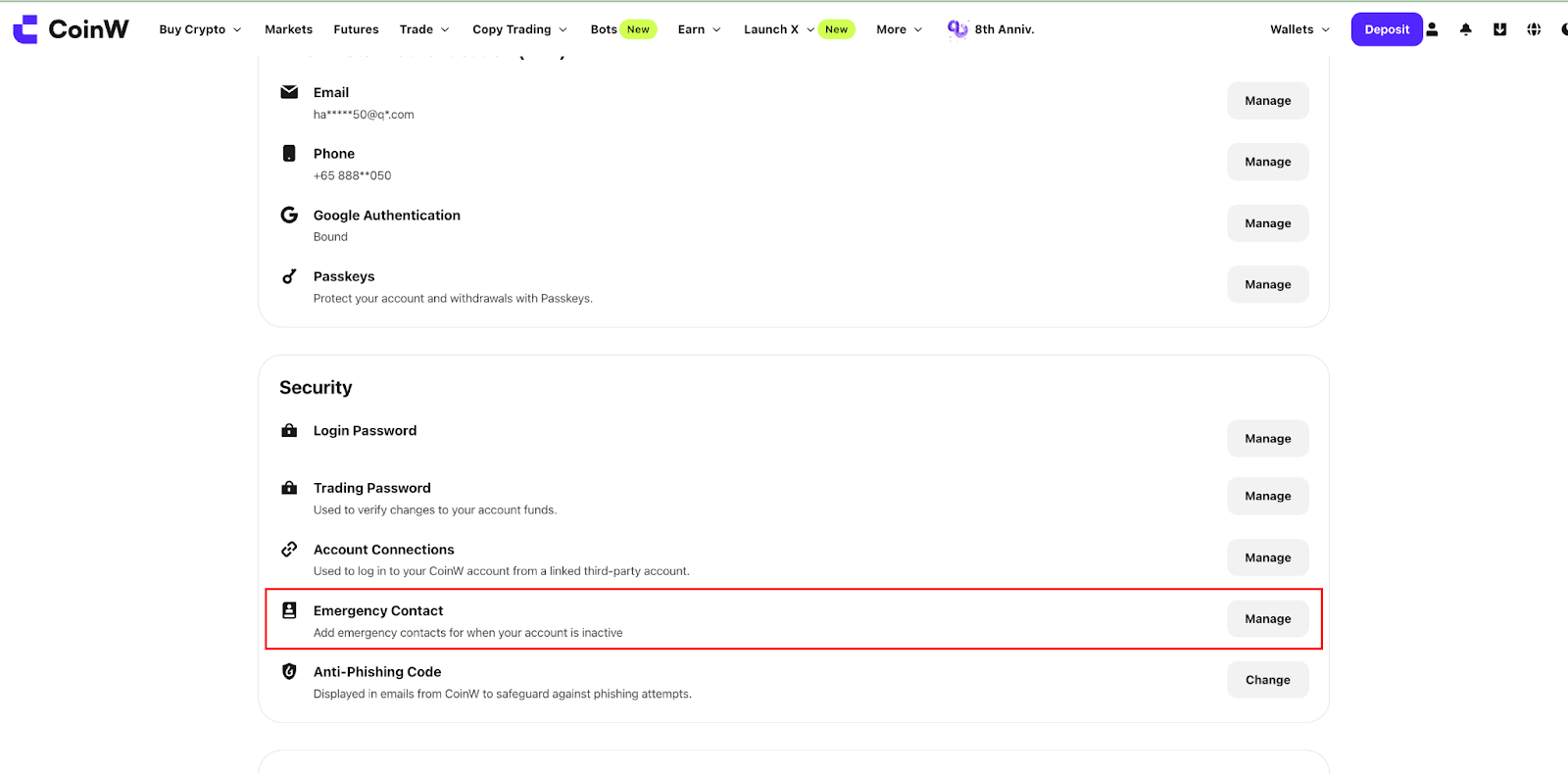Click the Bound status text
This screenshot has width=1568, height=774.
[330, 237]
